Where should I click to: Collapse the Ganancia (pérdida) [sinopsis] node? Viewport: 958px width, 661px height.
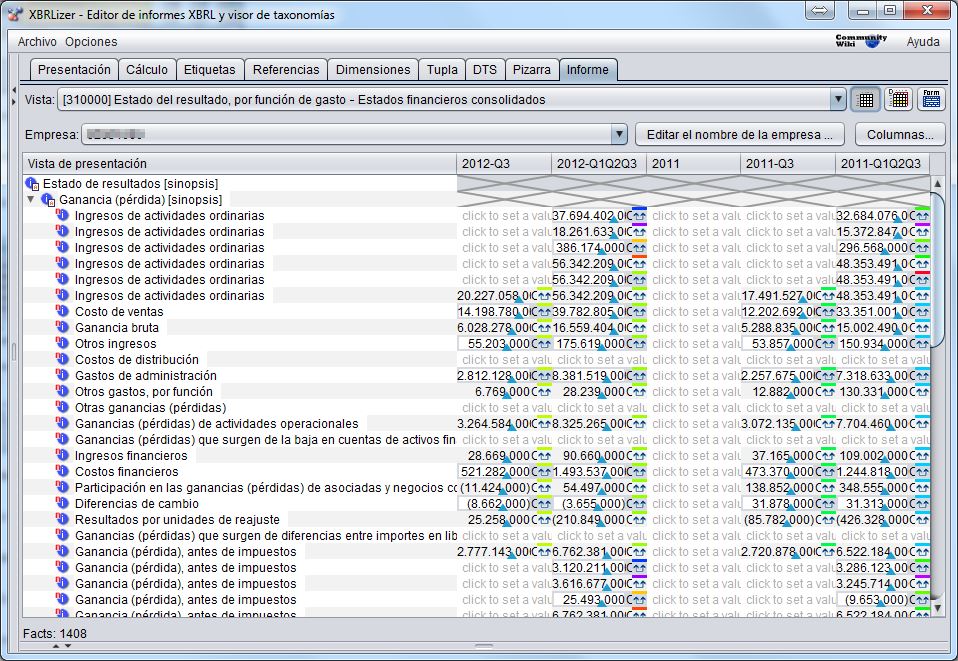pyautogui.click(x=31, y=199)
